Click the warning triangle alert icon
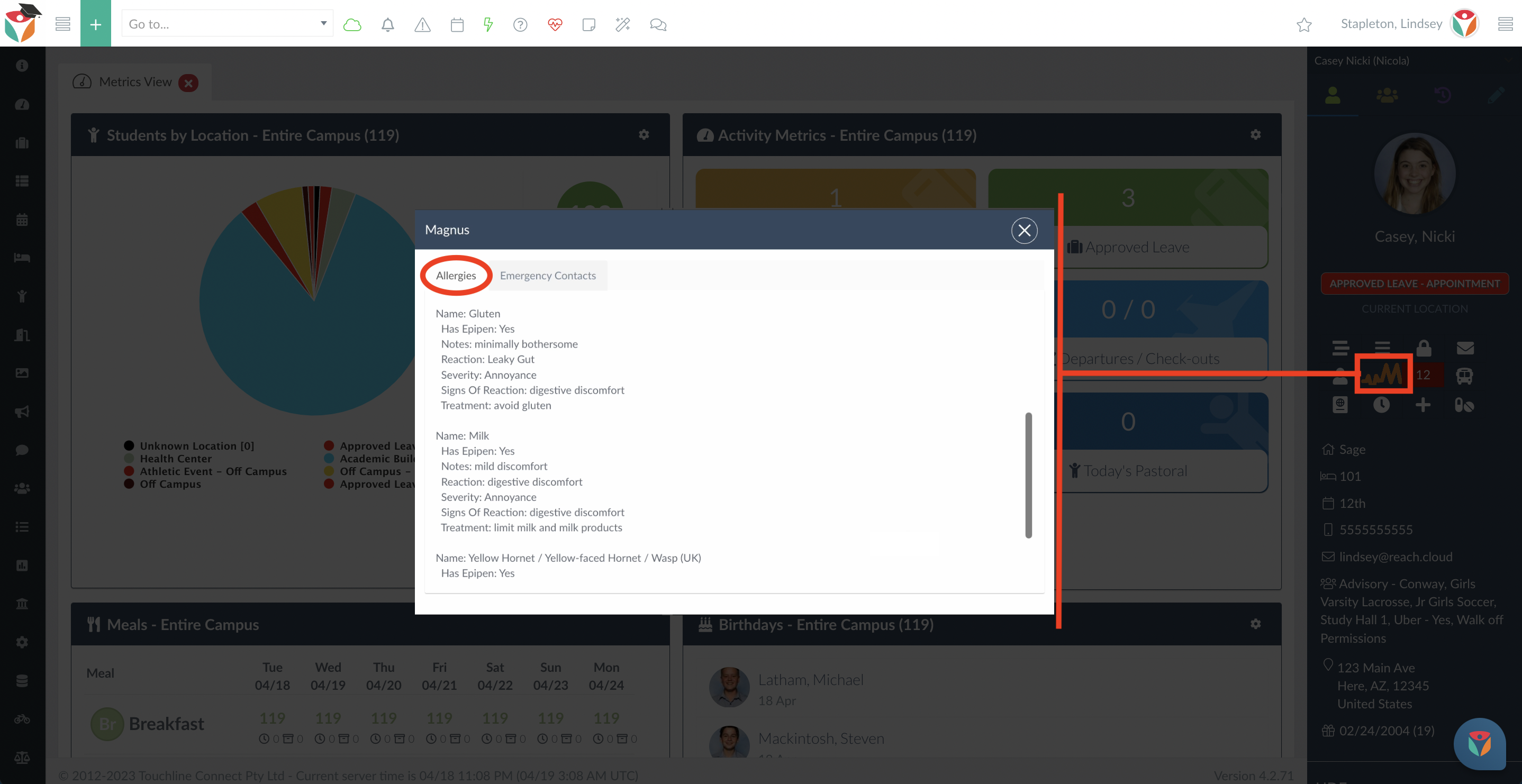Image resolution: width=1522 pixels, height=784 pixels. point(422,24)
